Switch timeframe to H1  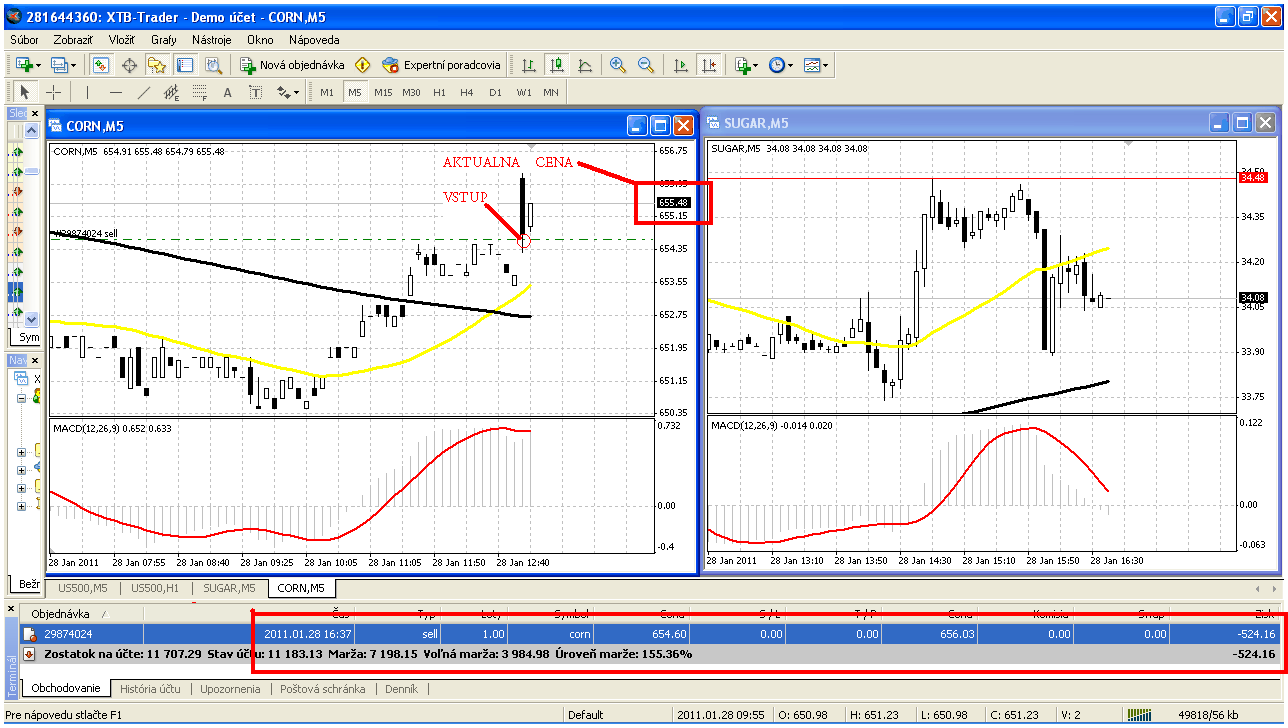tap(439, 92)
